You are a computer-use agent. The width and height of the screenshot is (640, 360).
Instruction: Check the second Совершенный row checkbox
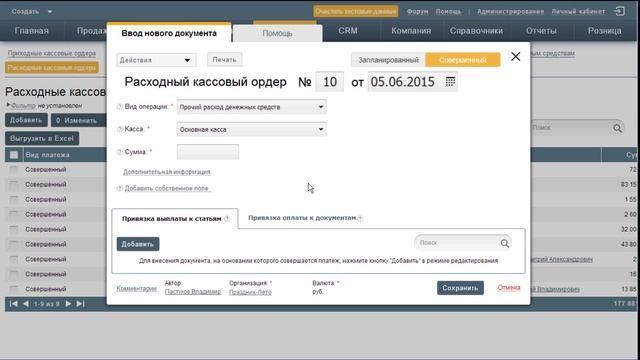point(14,184)
